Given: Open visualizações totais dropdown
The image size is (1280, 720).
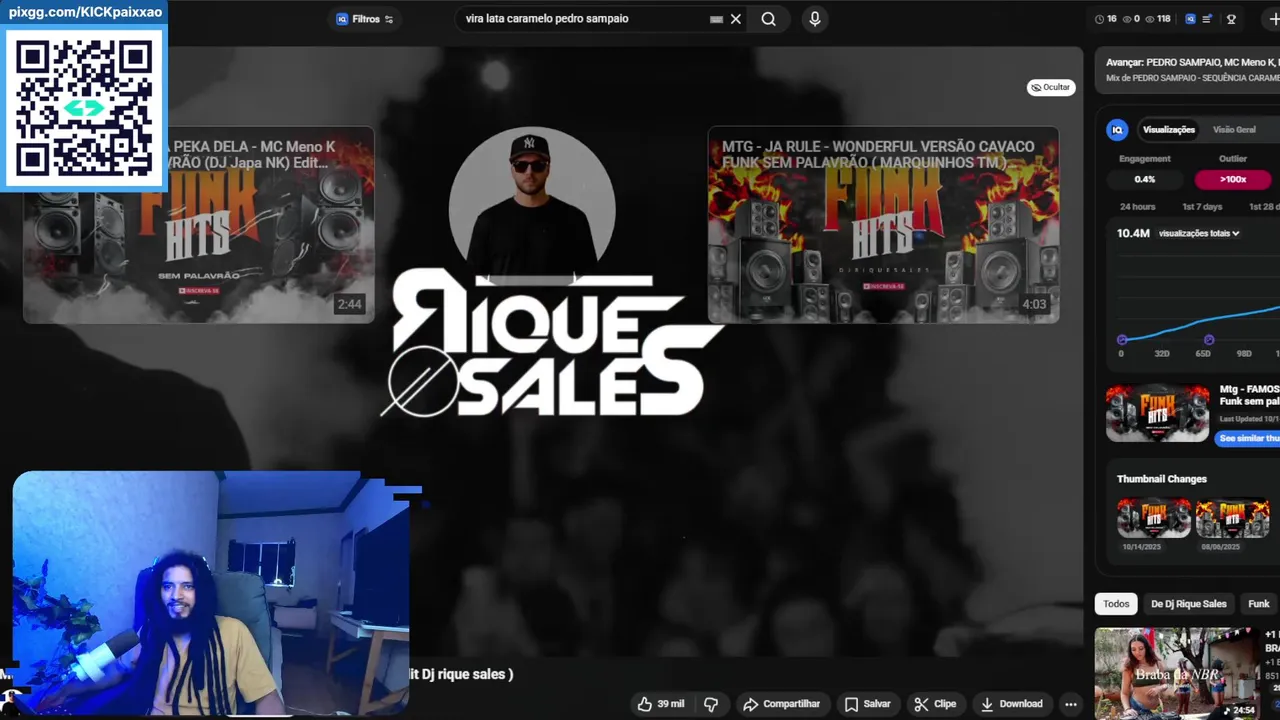Looking at the screenshot, I should coord(1199,234).
